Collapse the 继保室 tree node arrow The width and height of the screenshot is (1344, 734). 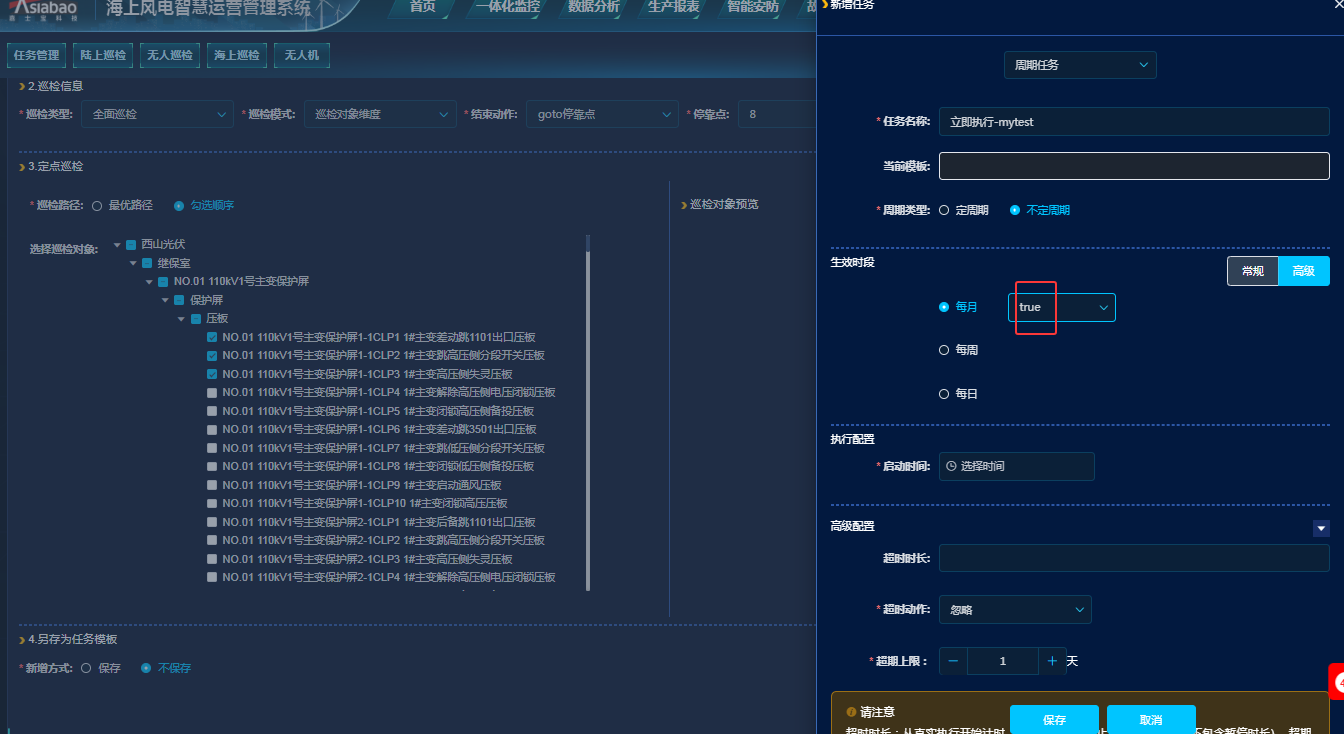point(133,263)
